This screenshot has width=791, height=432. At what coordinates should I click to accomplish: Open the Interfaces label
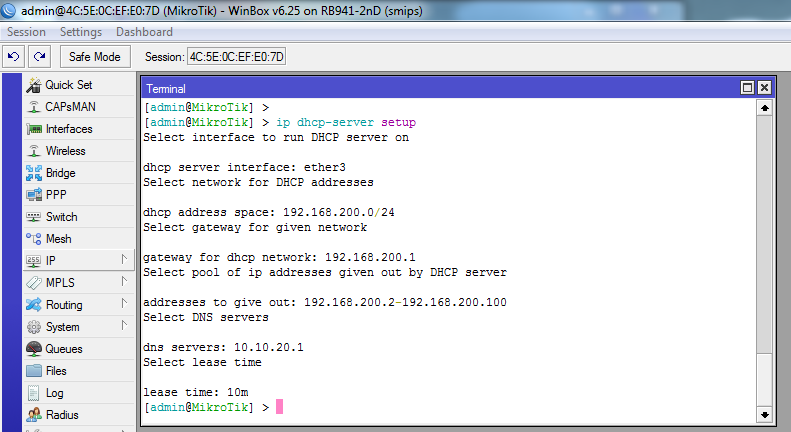(x=69, y=129)
